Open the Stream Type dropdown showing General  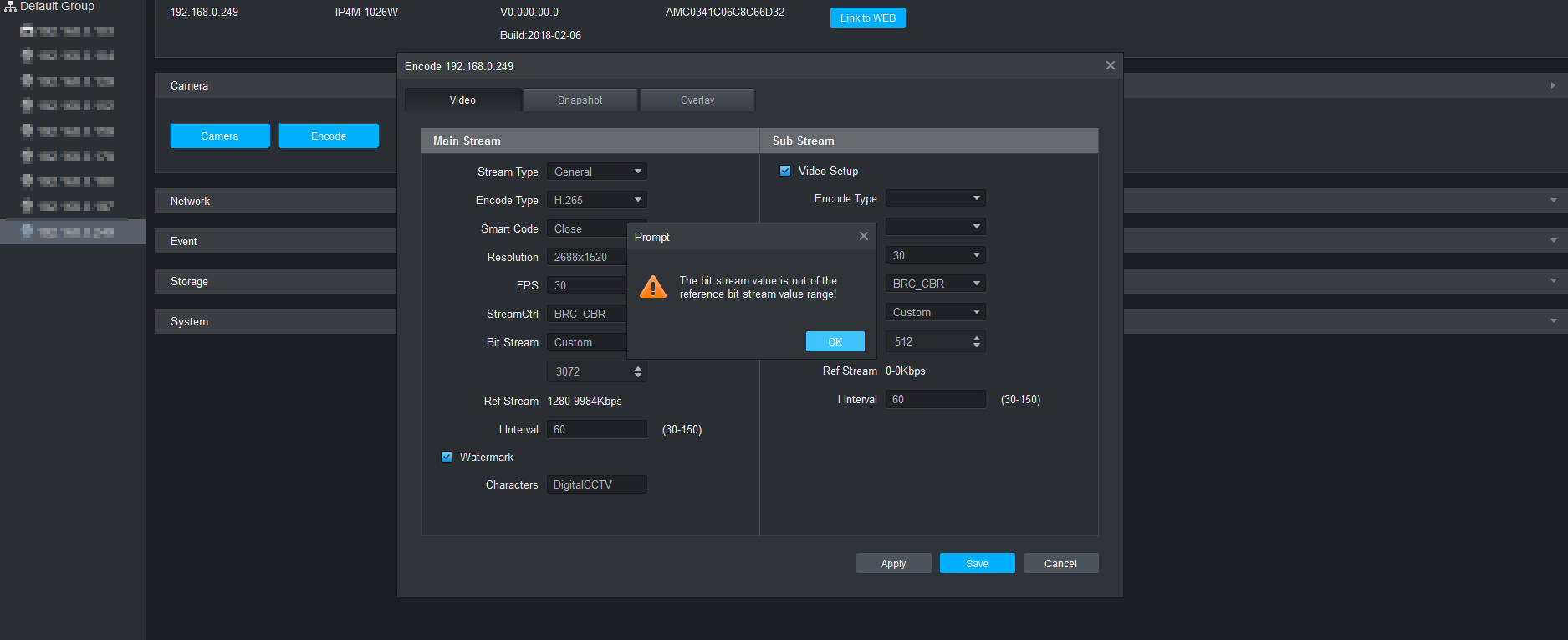click(x=597, y=172)
